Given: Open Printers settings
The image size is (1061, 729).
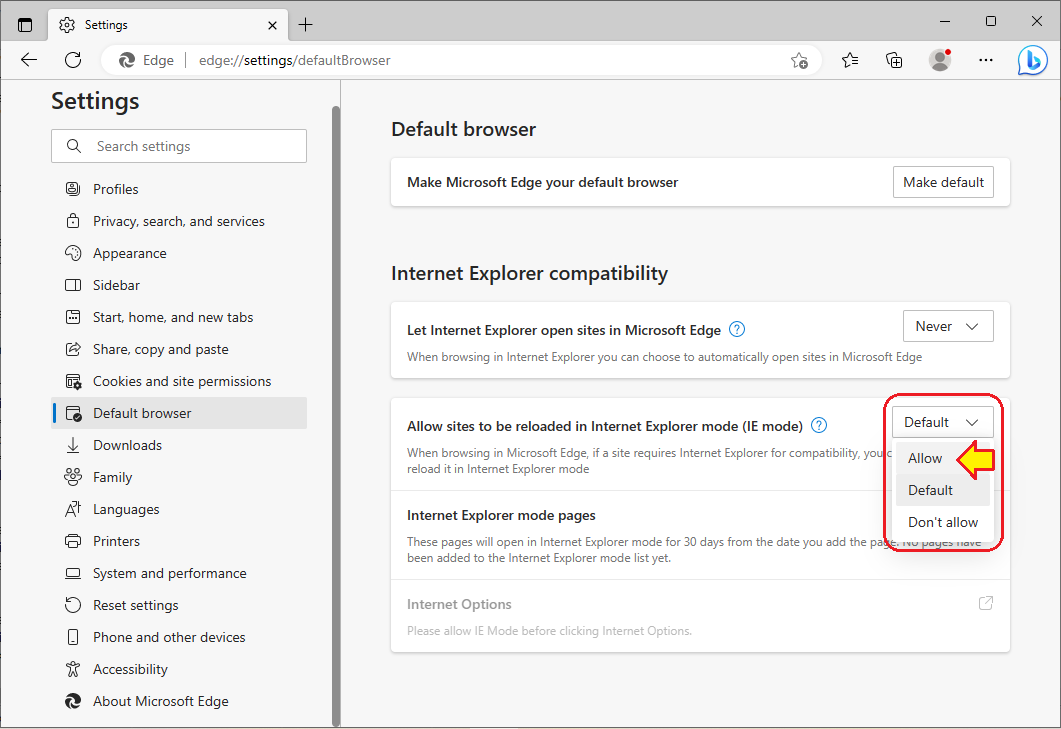Looking at the screenshot, I should [179, 541].
